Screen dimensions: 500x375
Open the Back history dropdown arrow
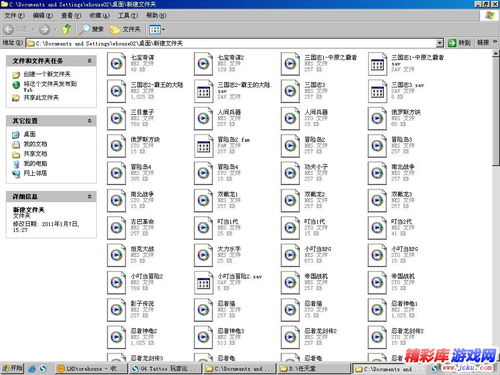coord(33,30)
